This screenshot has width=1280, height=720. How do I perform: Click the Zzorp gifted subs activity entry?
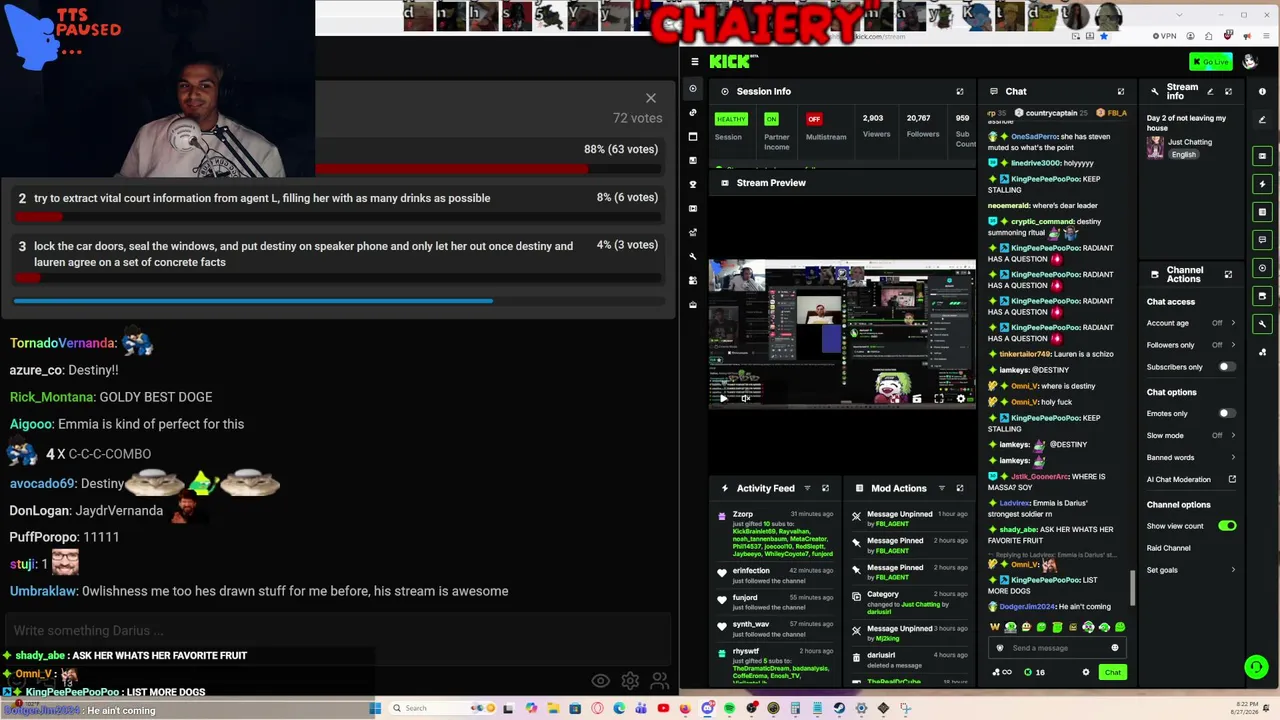pos(776,534)
